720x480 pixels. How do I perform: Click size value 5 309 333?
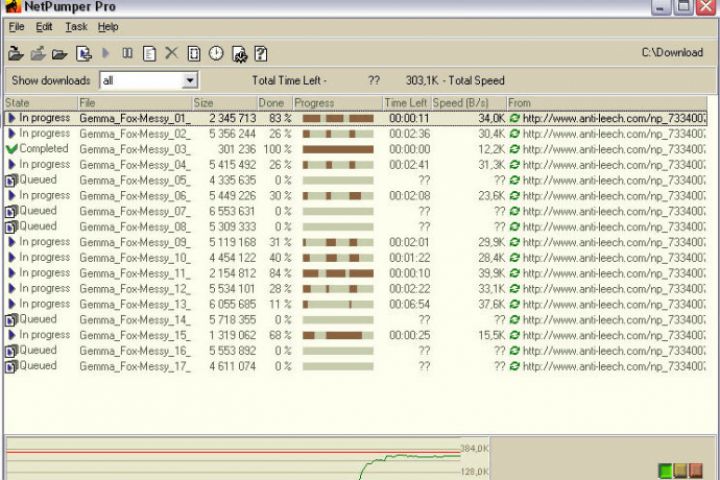232,227
